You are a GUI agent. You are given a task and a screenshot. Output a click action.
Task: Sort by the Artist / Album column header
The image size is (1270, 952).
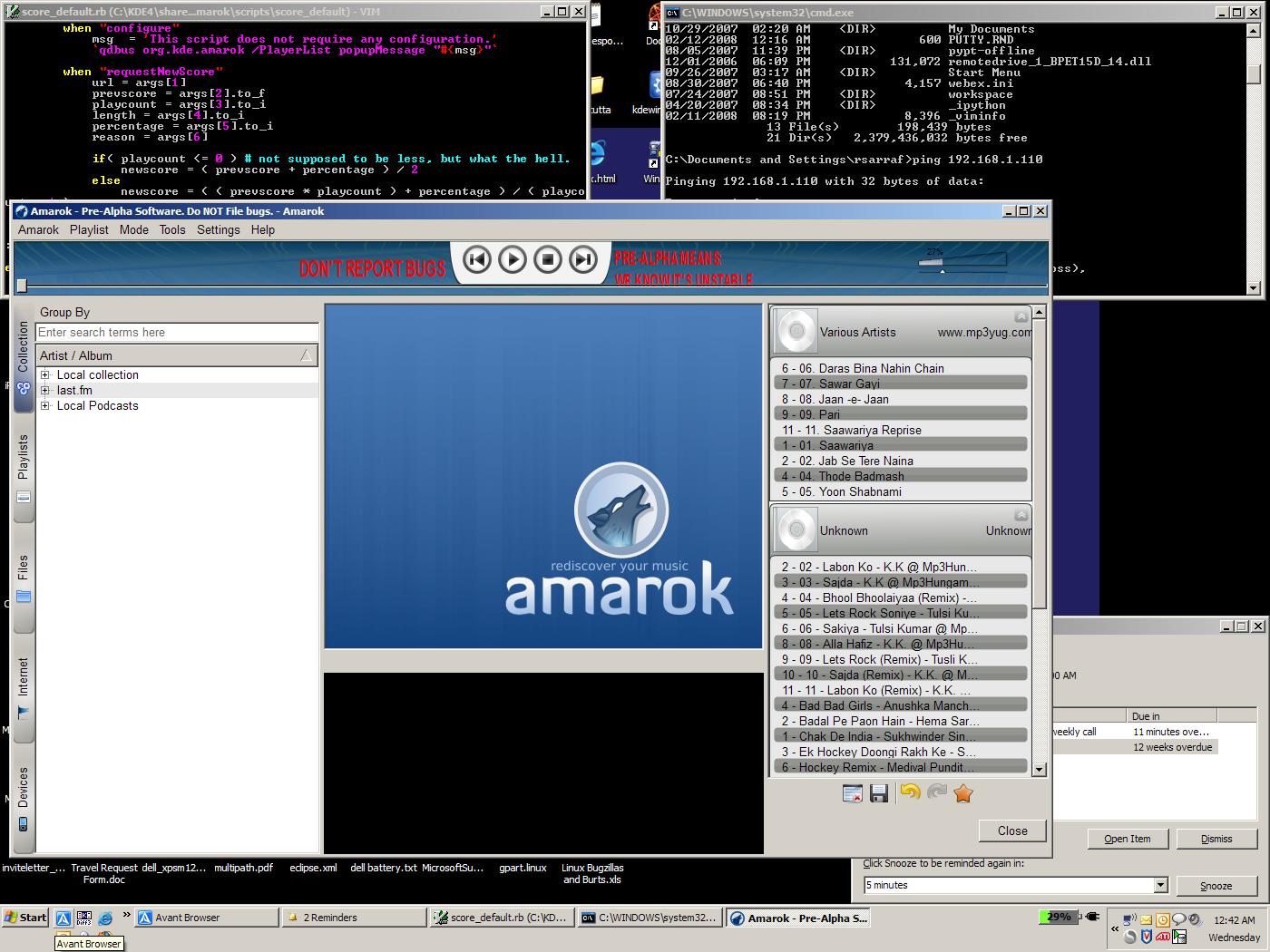(x=177, y=355)
